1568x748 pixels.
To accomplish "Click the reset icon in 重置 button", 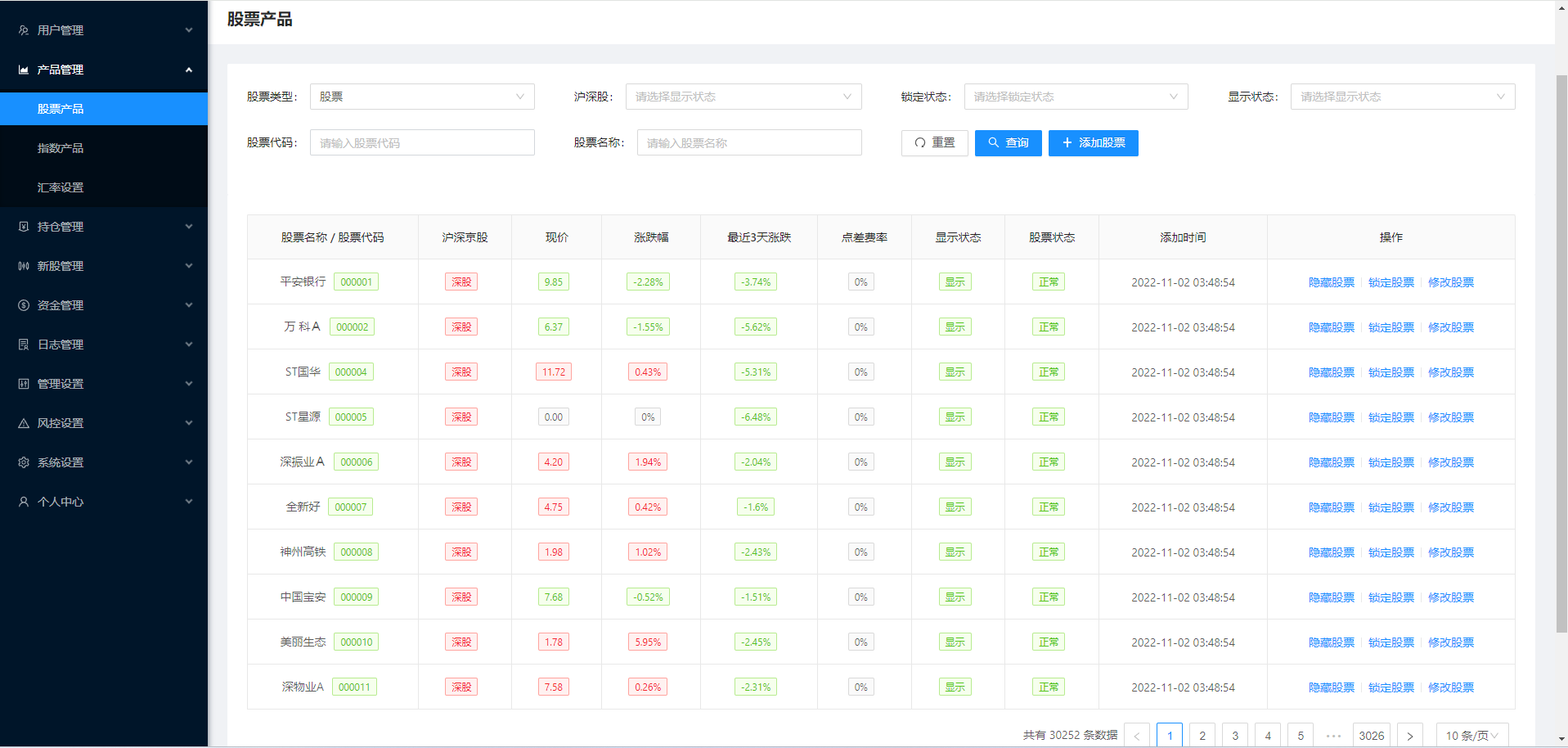I will point(920,142).
